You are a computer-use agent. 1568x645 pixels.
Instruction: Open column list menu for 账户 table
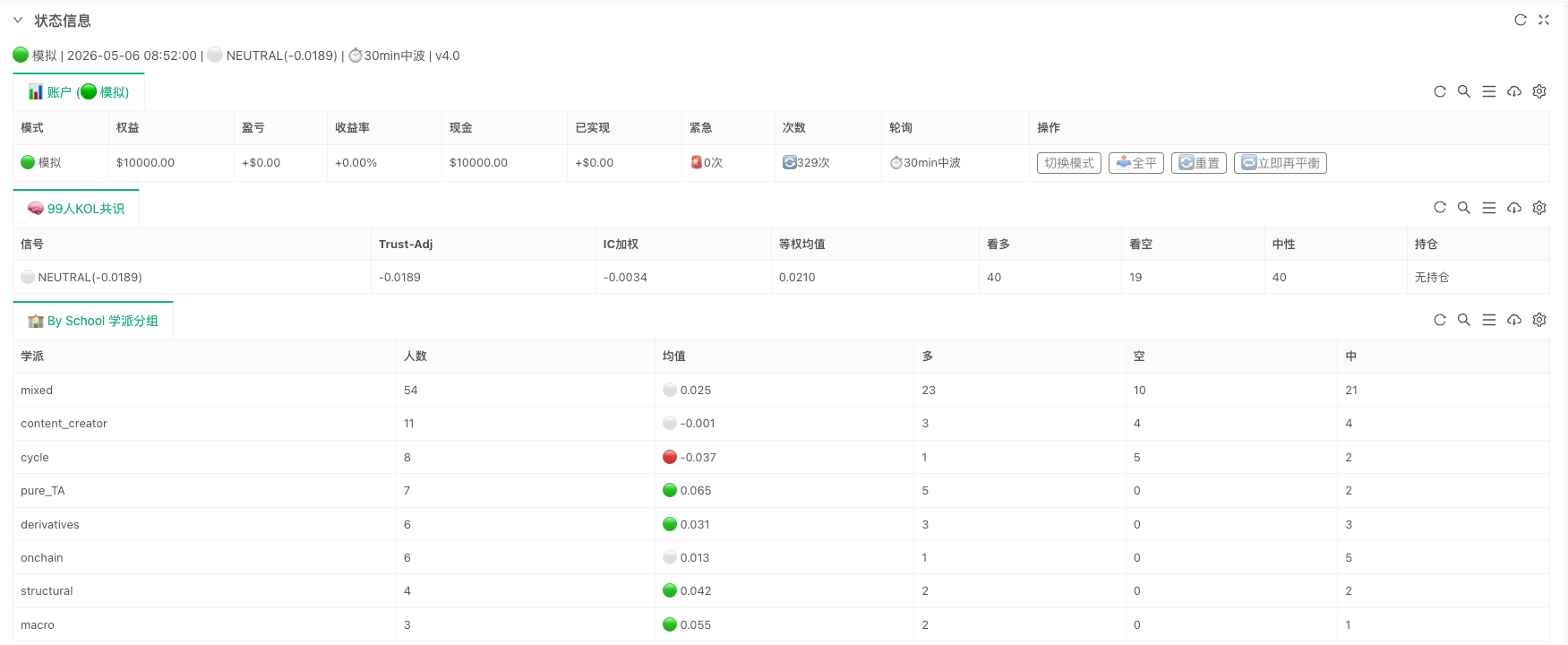1489,91
